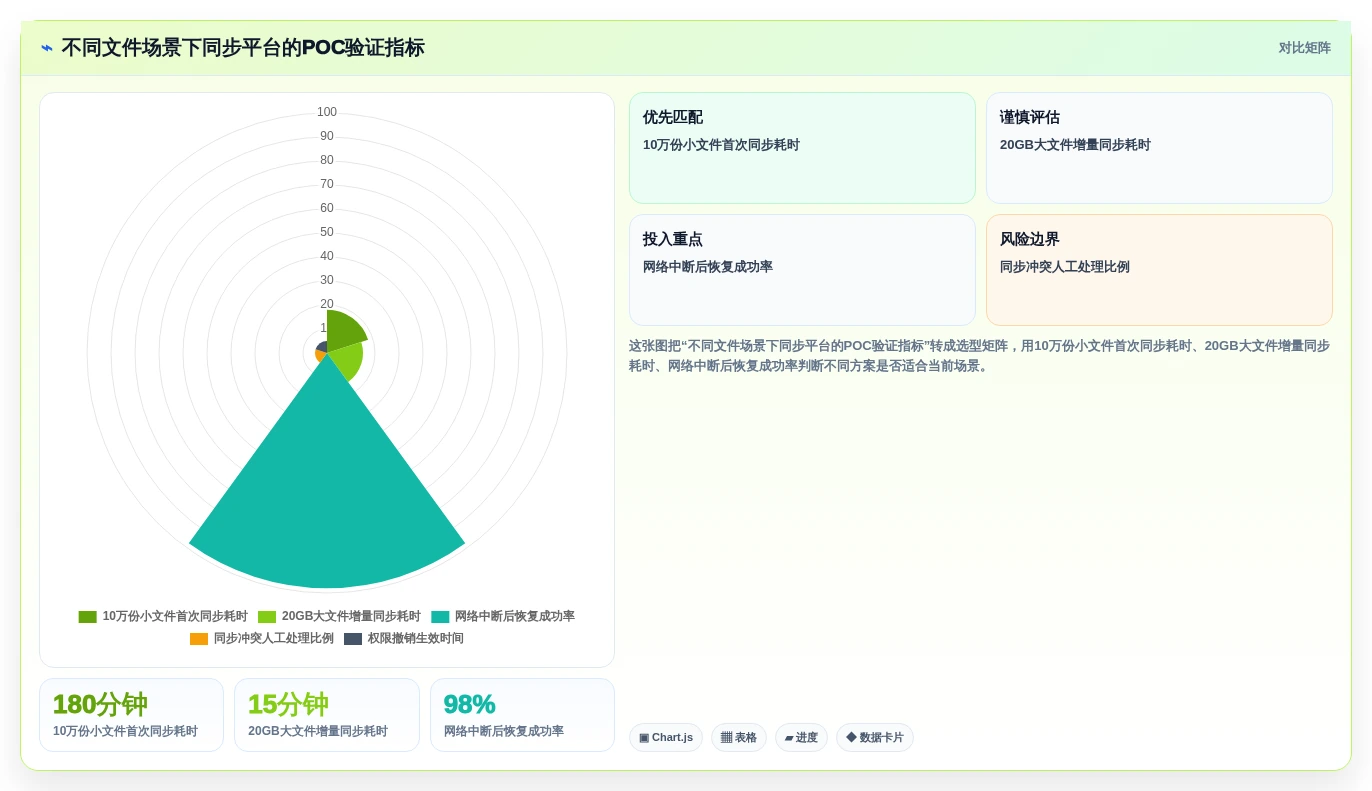Toggle legend item 网络中断后恢复成功率
The height and width of the screenshot is (791, 1372).
pyautogui.click(x=503, y=617)
